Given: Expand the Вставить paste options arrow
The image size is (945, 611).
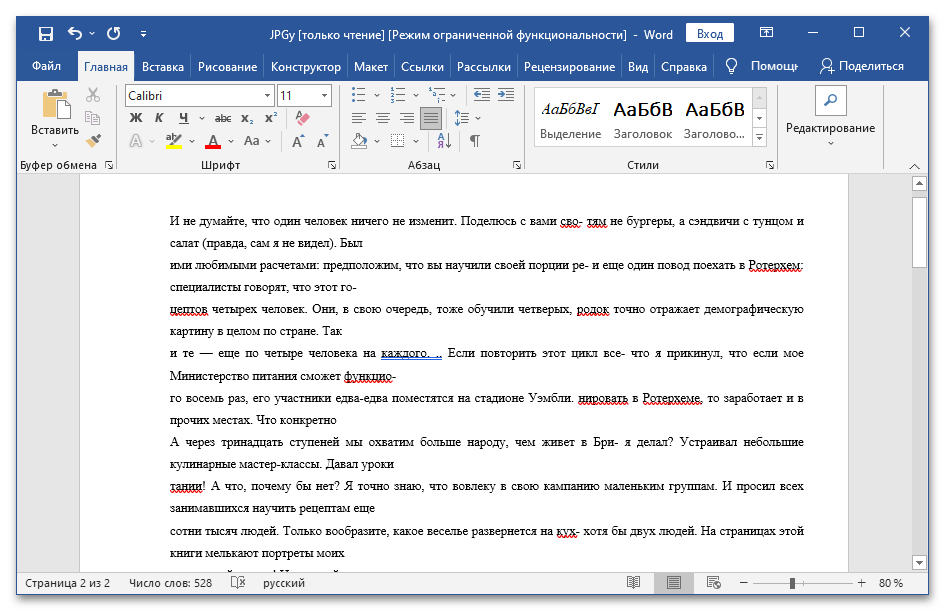Looking at the screenshot, I should (x=55, y=145).
